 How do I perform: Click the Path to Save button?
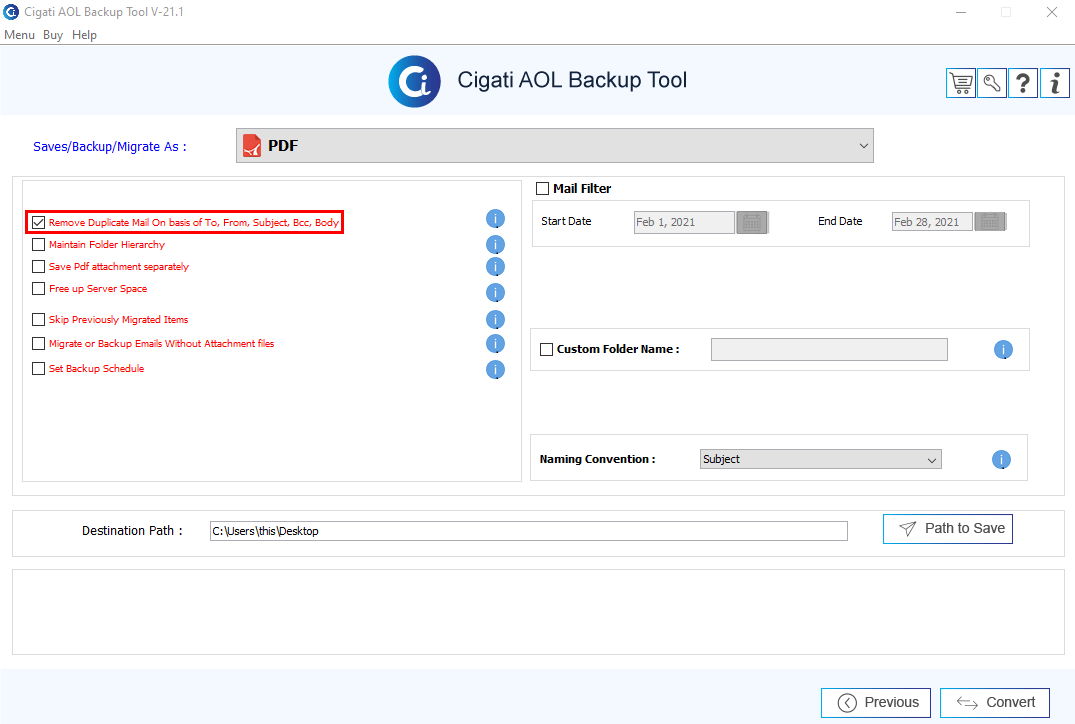coord(947,529)
